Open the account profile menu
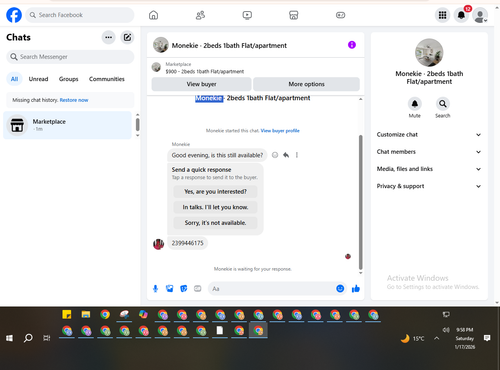 point(480,15)
